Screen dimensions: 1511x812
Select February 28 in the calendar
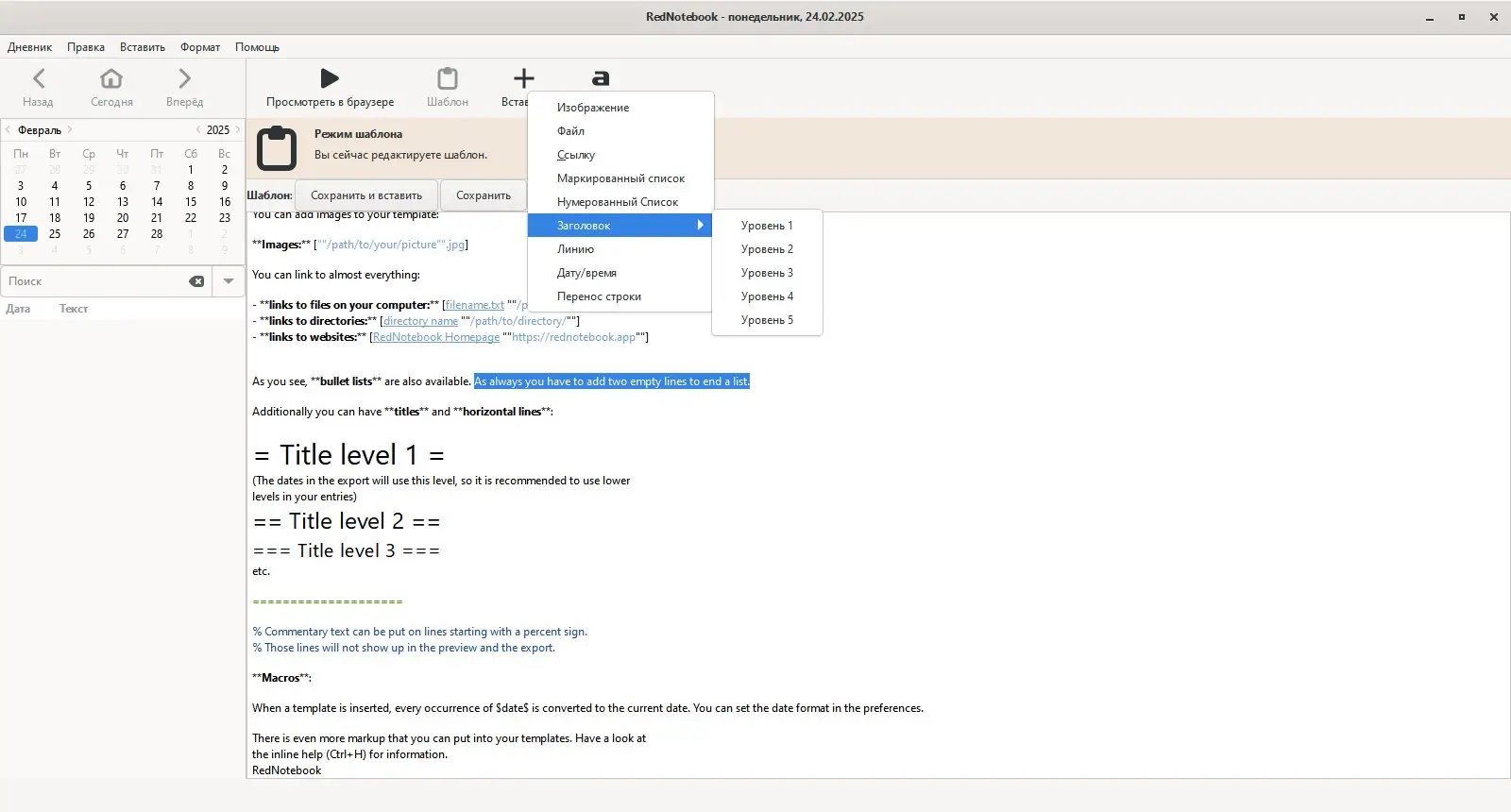(x=157, y=234)
